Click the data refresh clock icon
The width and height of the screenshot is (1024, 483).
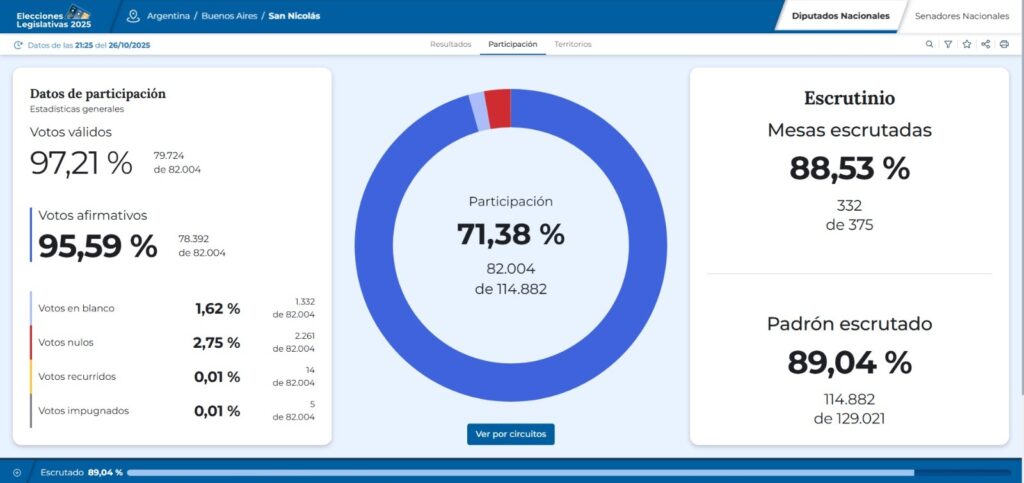pyautogui.click(x=18, y=45)
